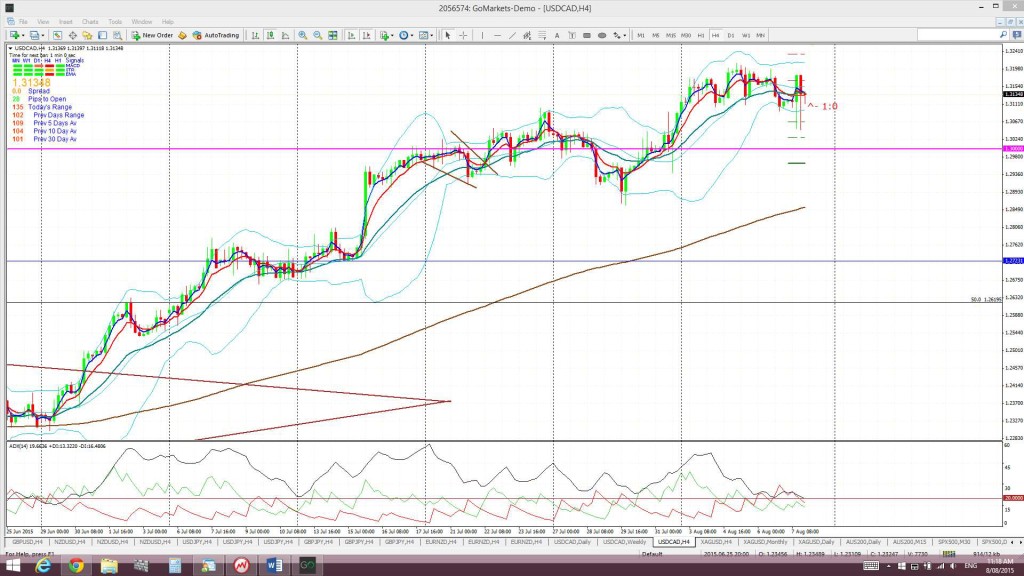This screenshot has height=576, width=1024.
Task: Toggle the Navigator star-folder icon
Action: coord(88,35)
